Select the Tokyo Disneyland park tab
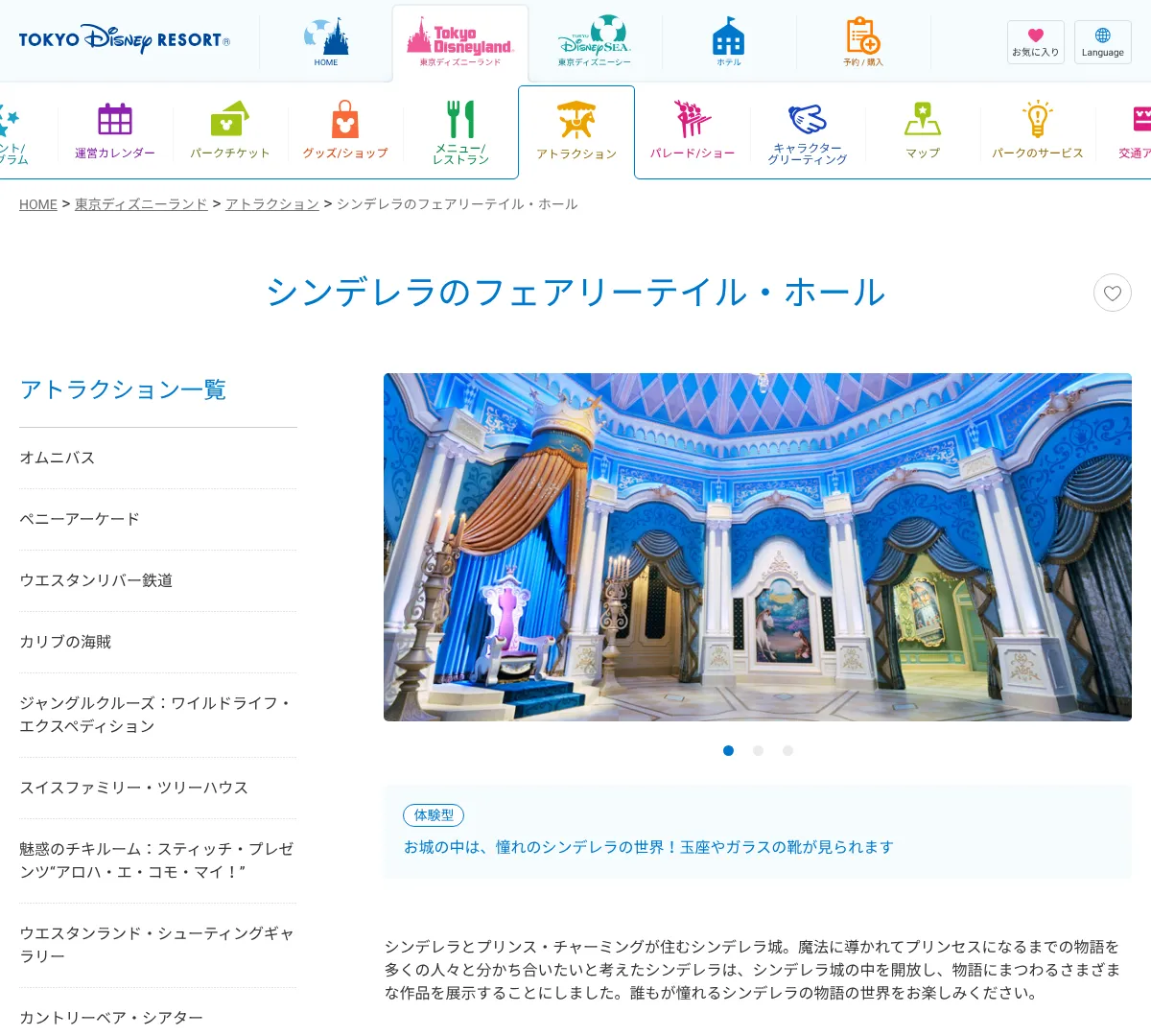Image resolution: width=1151 pixels, height=1036 pixels. (460, 43)
